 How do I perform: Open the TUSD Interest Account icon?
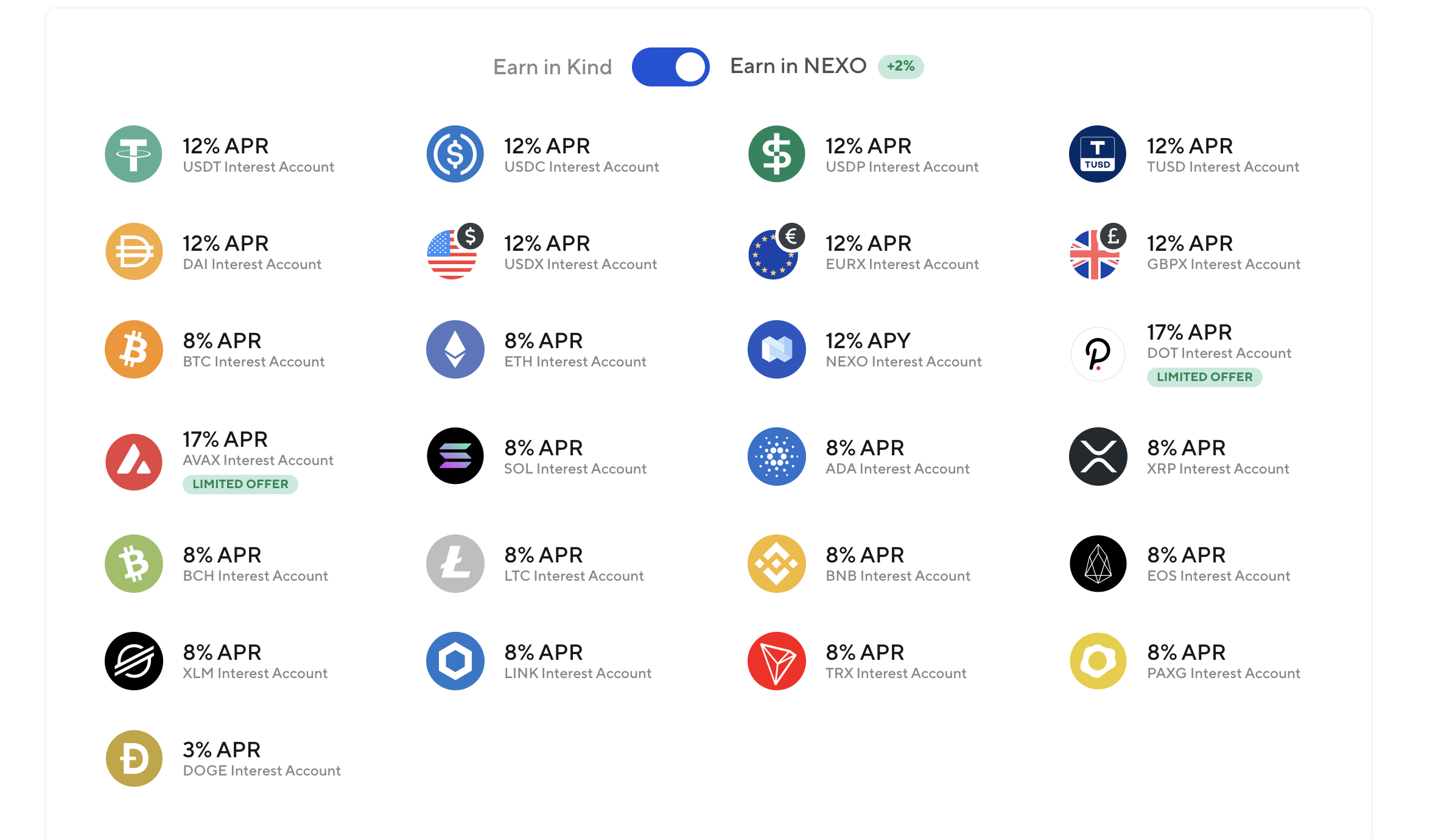pyautogui.click(x=1096, y=154)
